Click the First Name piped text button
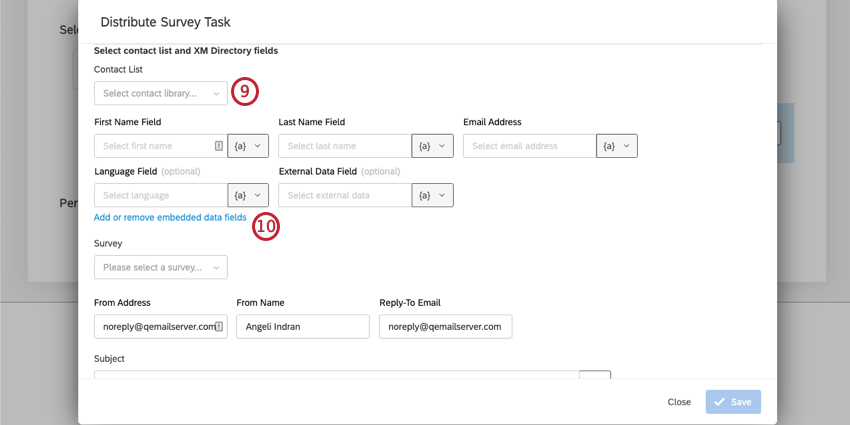 click(248, 146)
